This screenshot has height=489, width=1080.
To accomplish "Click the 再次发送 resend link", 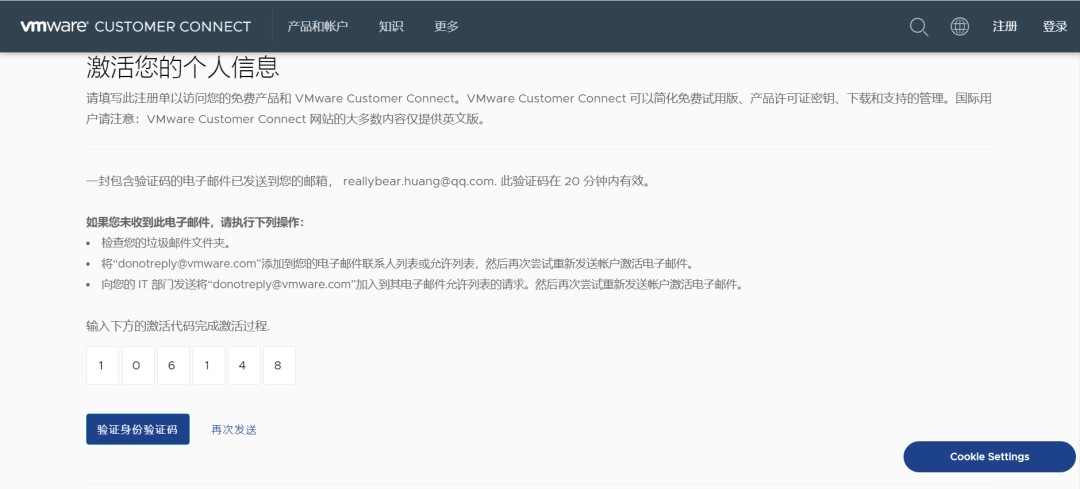I will pyautogui.click(x=234, y=430).
